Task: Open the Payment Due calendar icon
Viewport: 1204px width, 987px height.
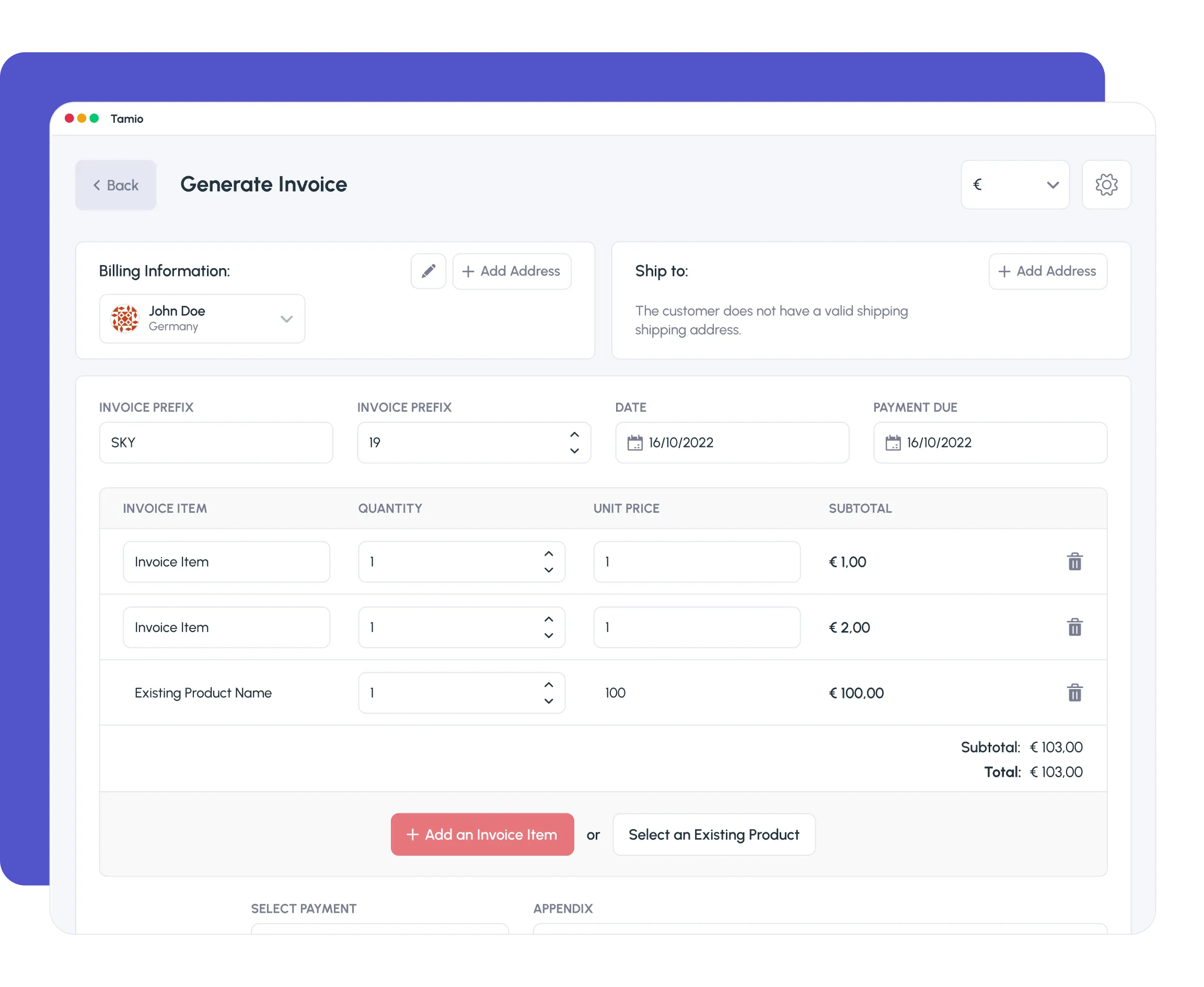Action: point(893,442)
